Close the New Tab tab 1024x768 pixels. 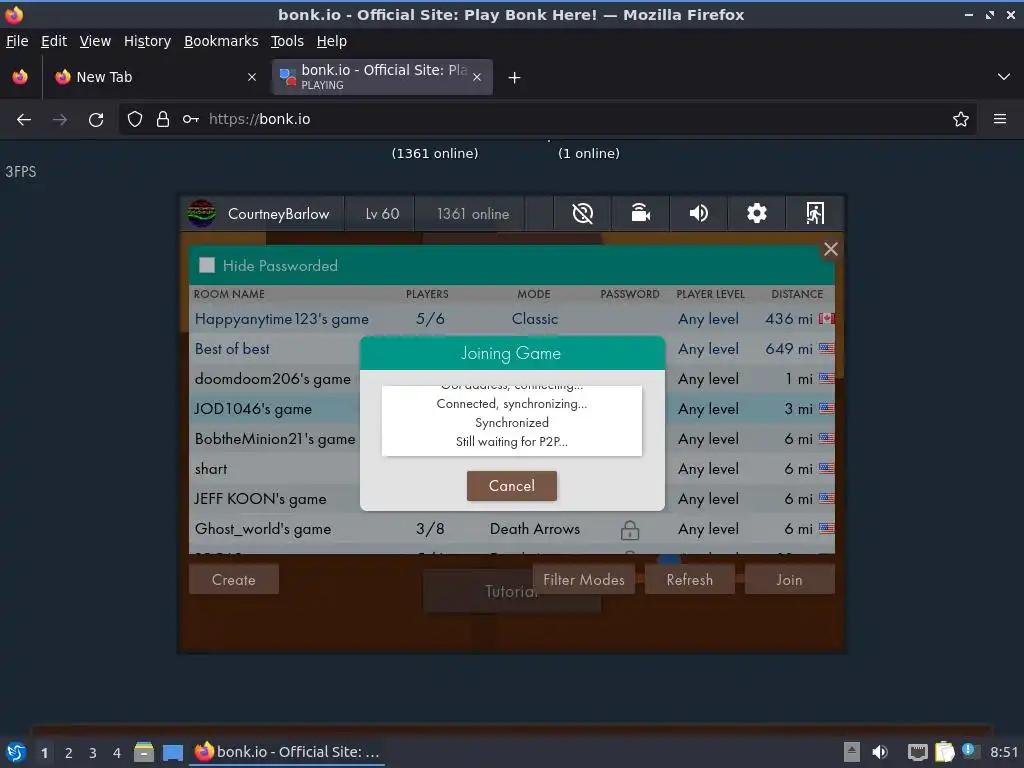pyautogui.click(x=251, y=77)
